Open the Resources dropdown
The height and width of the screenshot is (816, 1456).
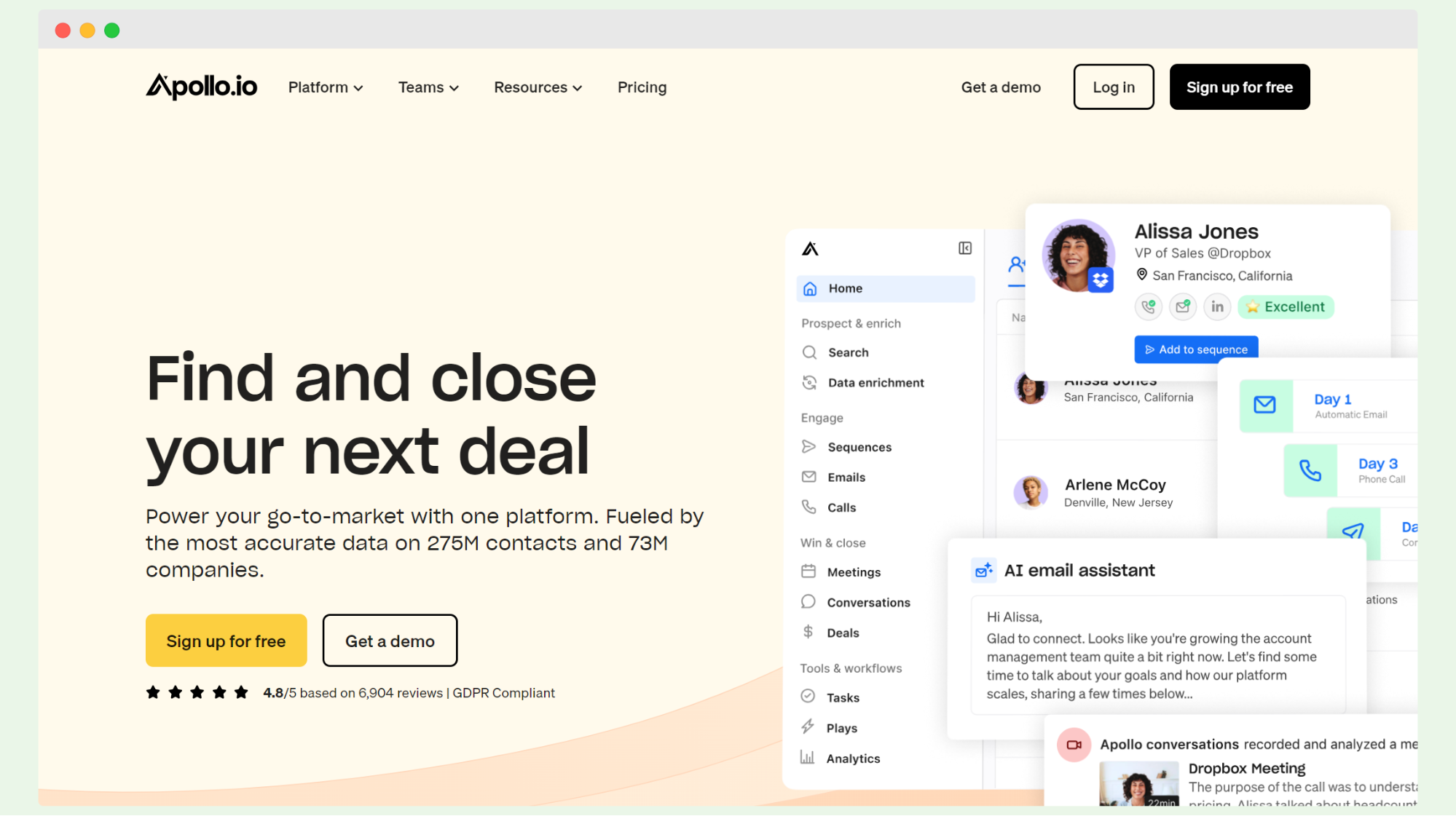537,87
